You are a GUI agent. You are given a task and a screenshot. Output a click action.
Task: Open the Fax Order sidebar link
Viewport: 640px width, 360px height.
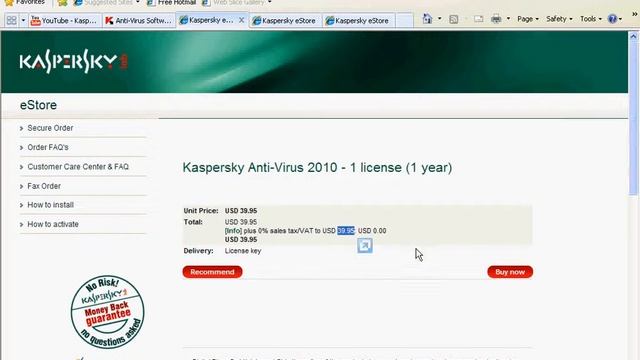pos(44,186)
